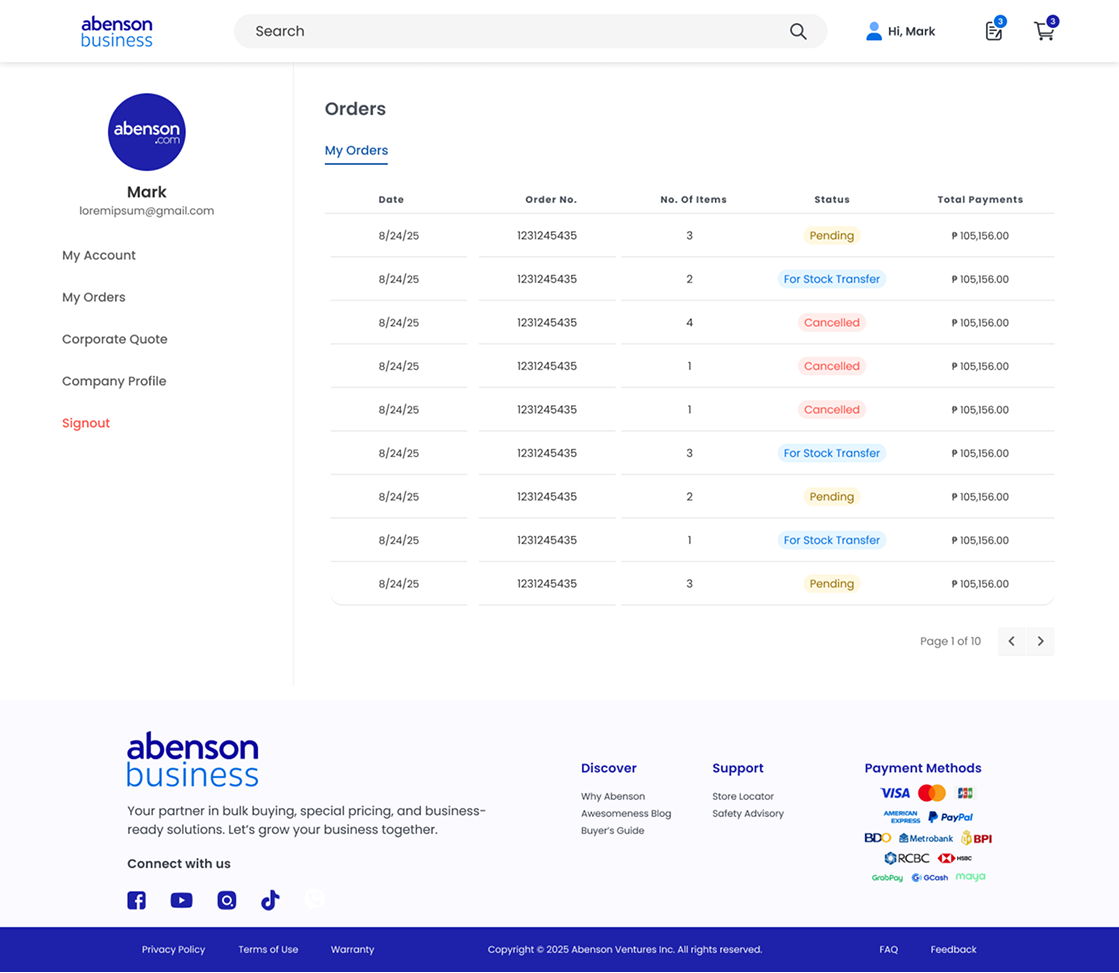
Task: Open the Viber social icon
Action: tap(315, 899)
